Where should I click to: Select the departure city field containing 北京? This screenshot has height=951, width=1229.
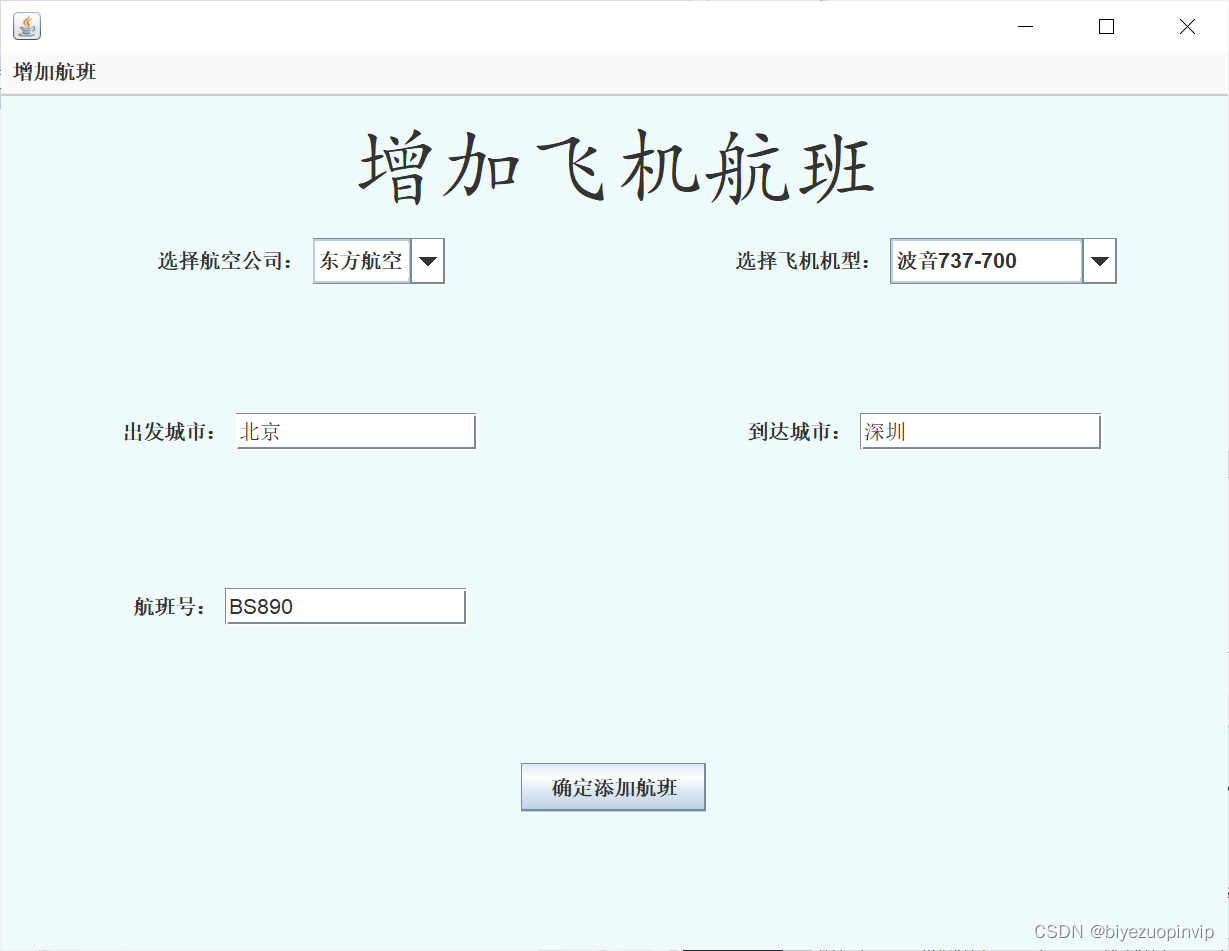355,431
